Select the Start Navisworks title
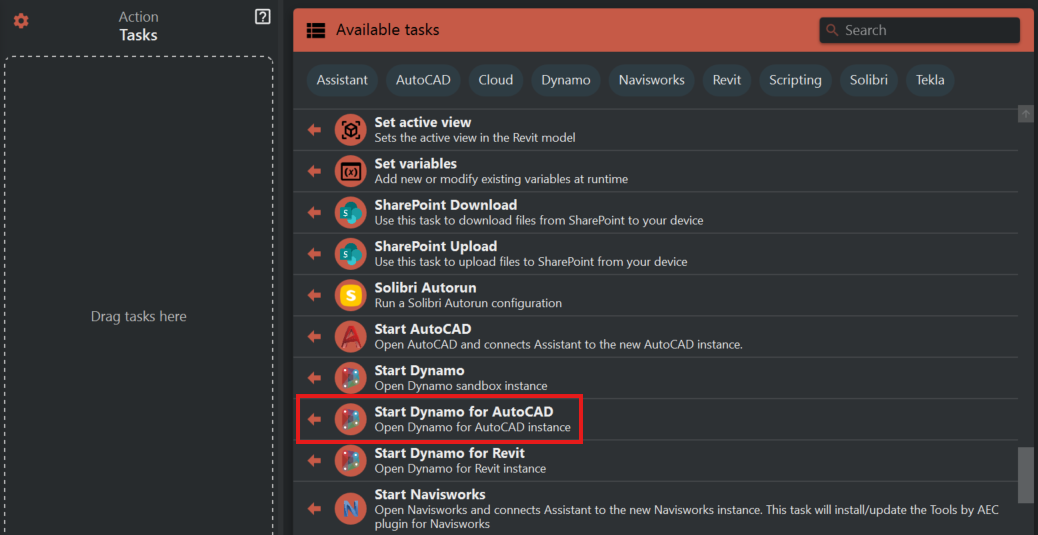Viewport: 1038px width, 535px height. (430, 495)
